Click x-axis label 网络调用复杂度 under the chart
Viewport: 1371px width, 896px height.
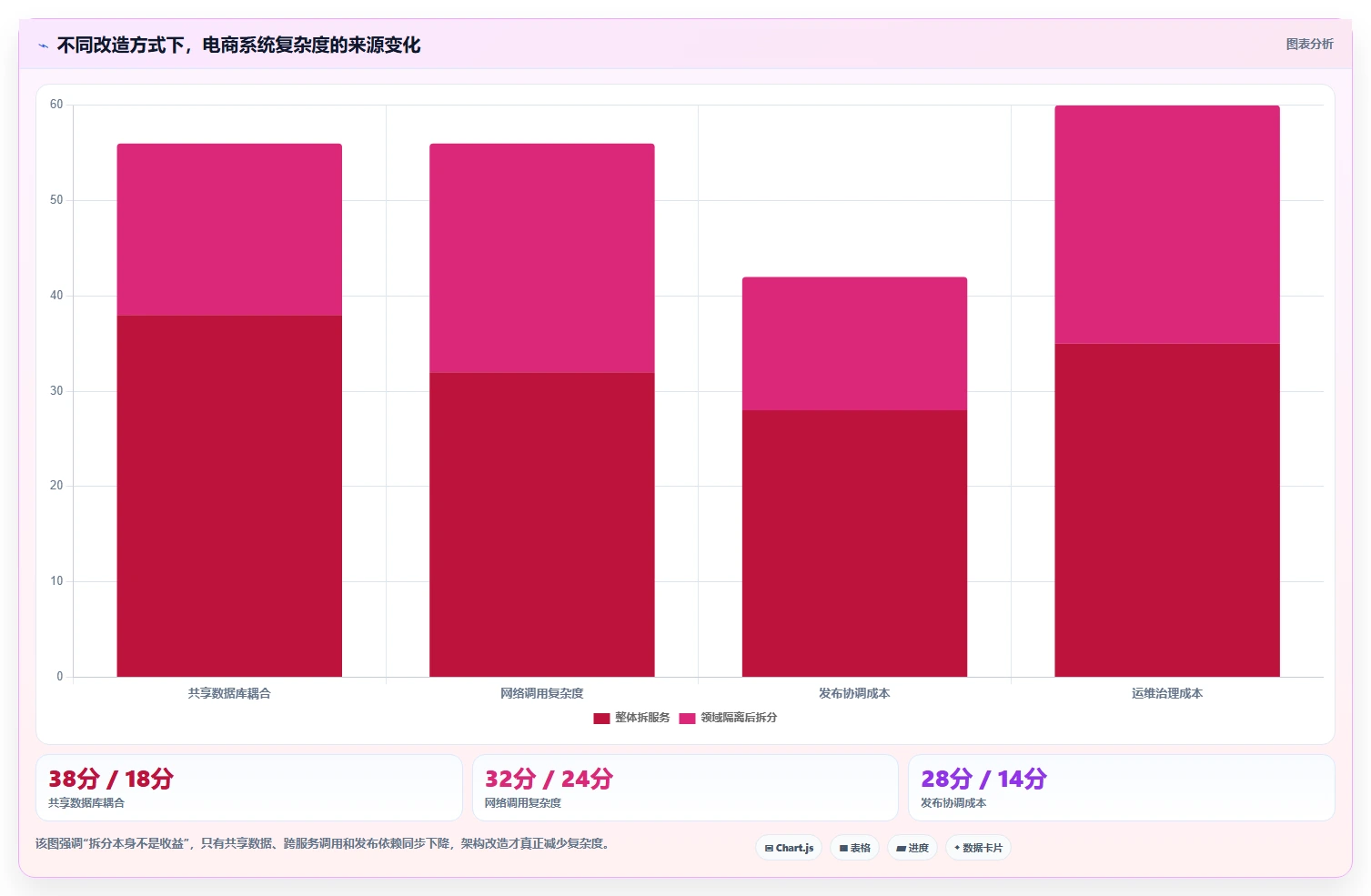point(542,693)
